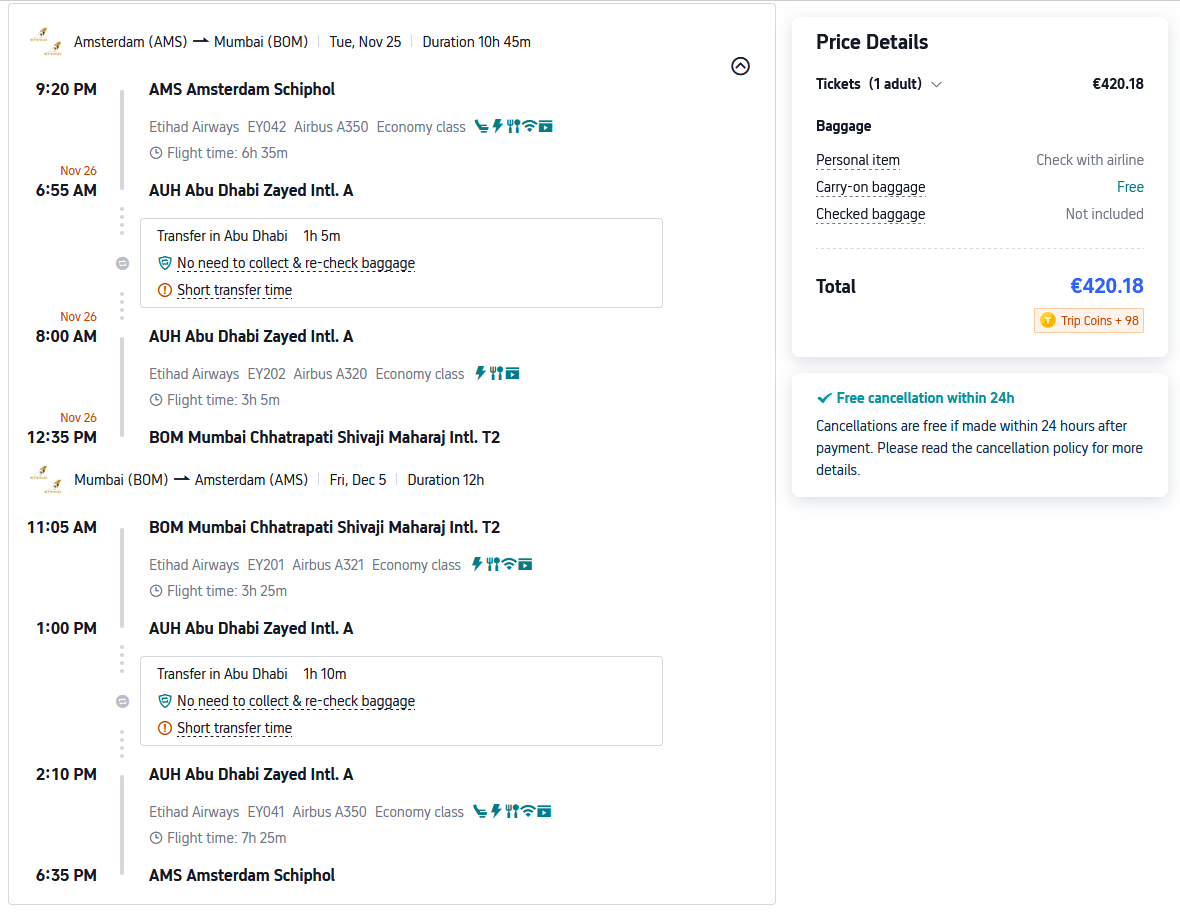1180x915 pixels.
Task: Click the orange Trip Coins coin icon
Action: (x=1047, y=321)
